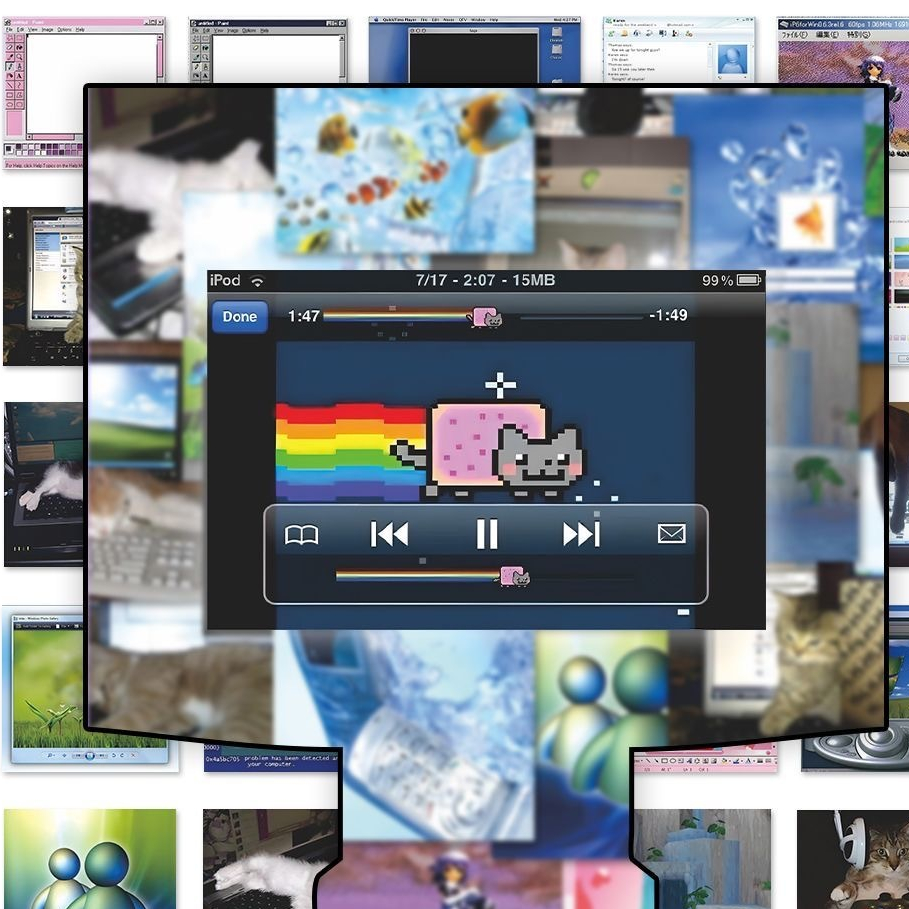
Task: Pause playback in the iPod player
Action: pos(487,533)
